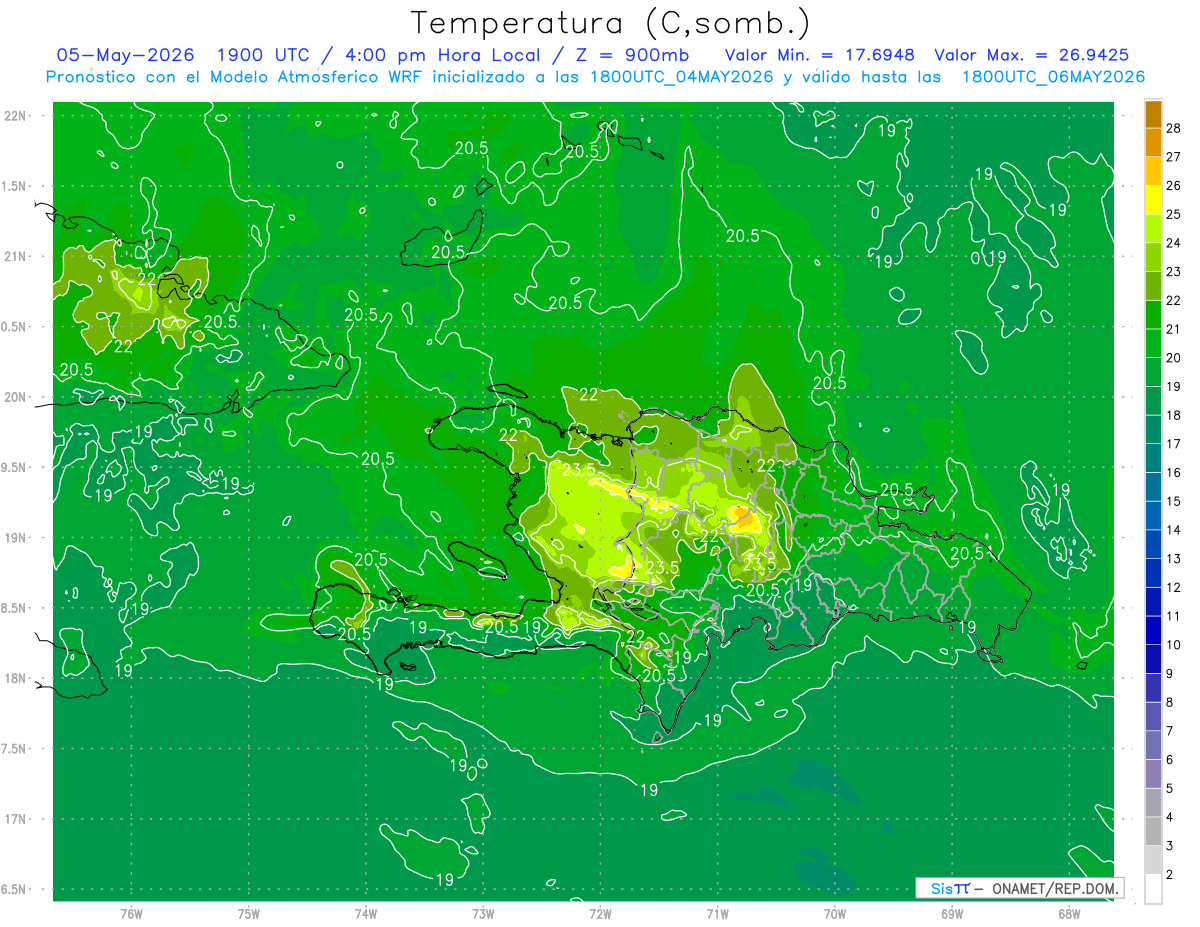The image size is (1200, 927).
Task: Click the ONAMET/REP.DOM. watermark label
Action: (x=1054, y=888)
